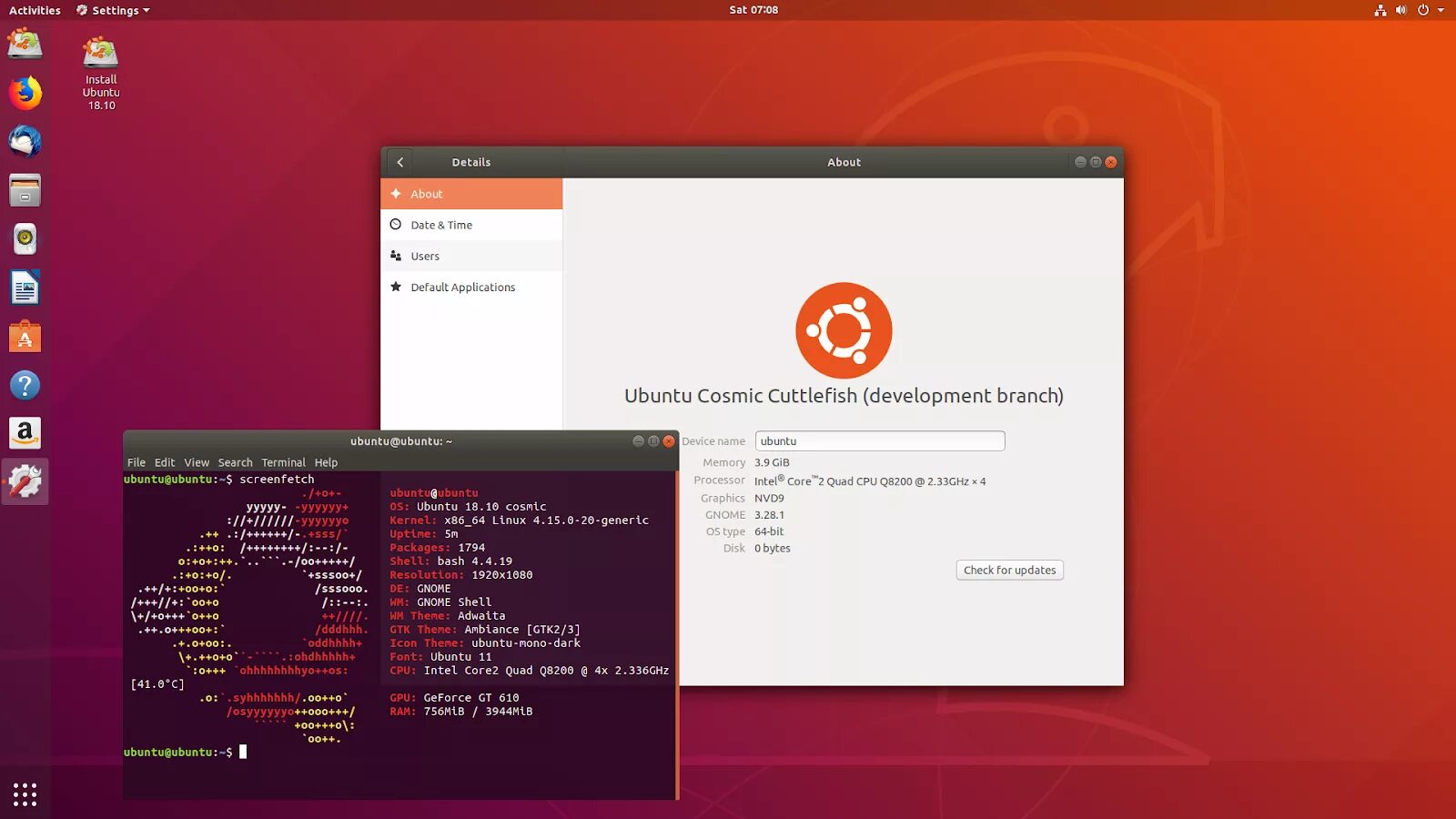Select Date & Time in sidebar
Screen dimensions: 1456x819
click(x=471, y=225)
